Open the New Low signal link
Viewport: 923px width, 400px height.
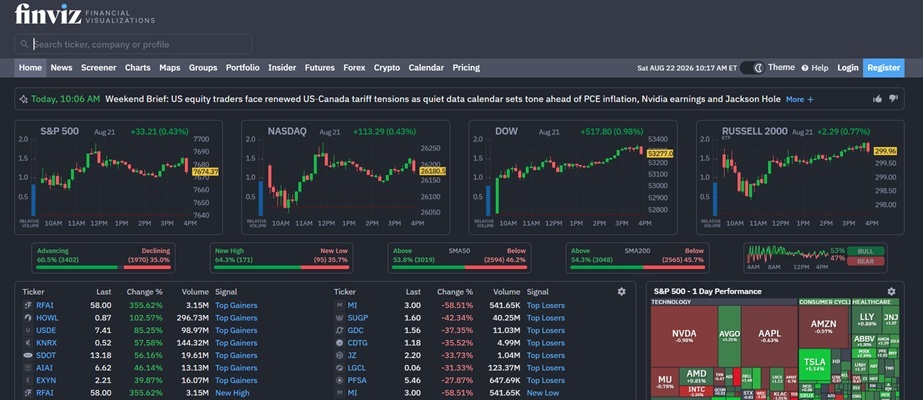click(x=543, y=392)
